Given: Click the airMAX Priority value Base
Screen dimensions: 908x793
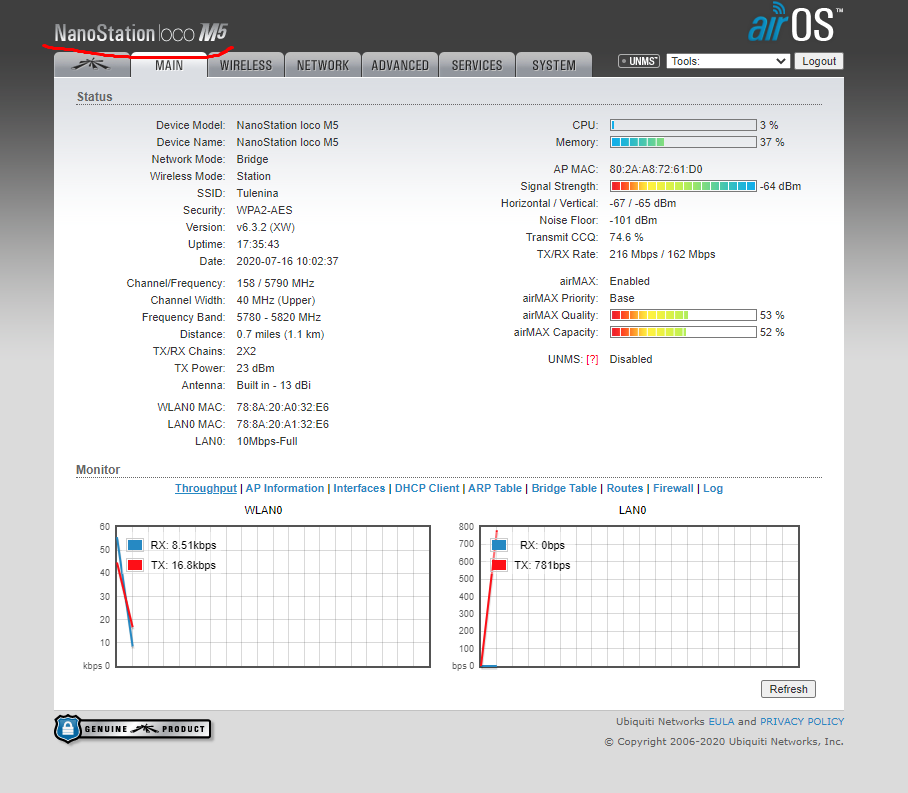Looking at the screenshot, I should (622, 298).
